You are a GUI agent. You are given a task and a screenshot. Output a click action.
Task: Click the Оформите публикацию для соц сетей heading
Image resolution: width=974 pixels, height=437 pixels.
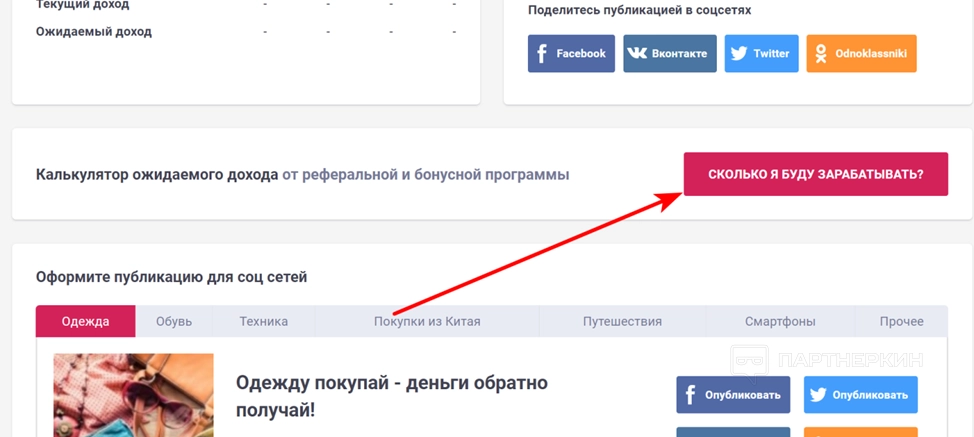point(171,277)
